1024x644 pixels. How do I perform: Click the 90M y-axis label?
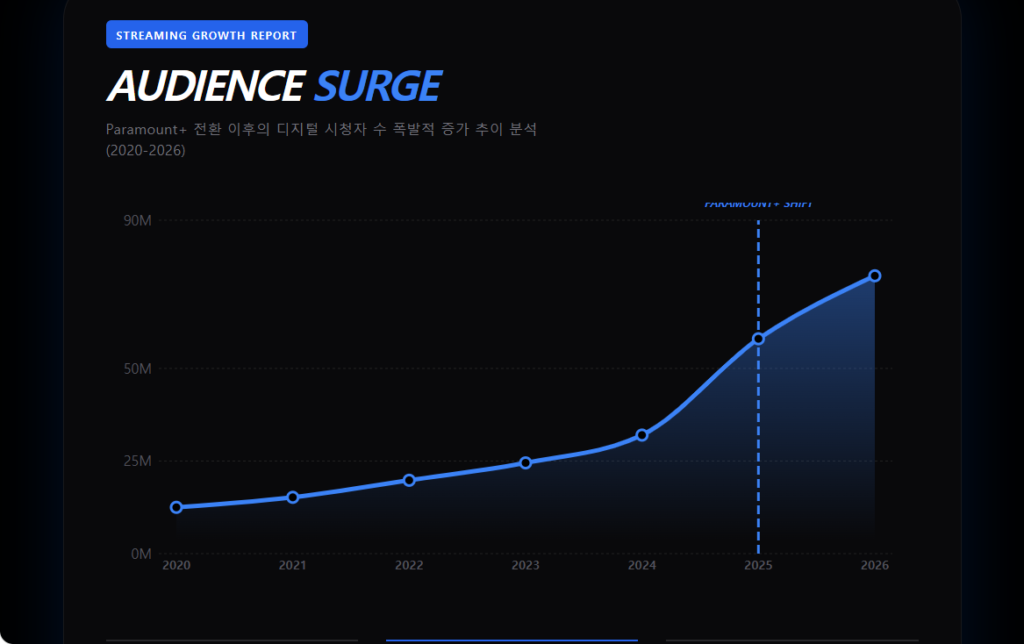137,220
